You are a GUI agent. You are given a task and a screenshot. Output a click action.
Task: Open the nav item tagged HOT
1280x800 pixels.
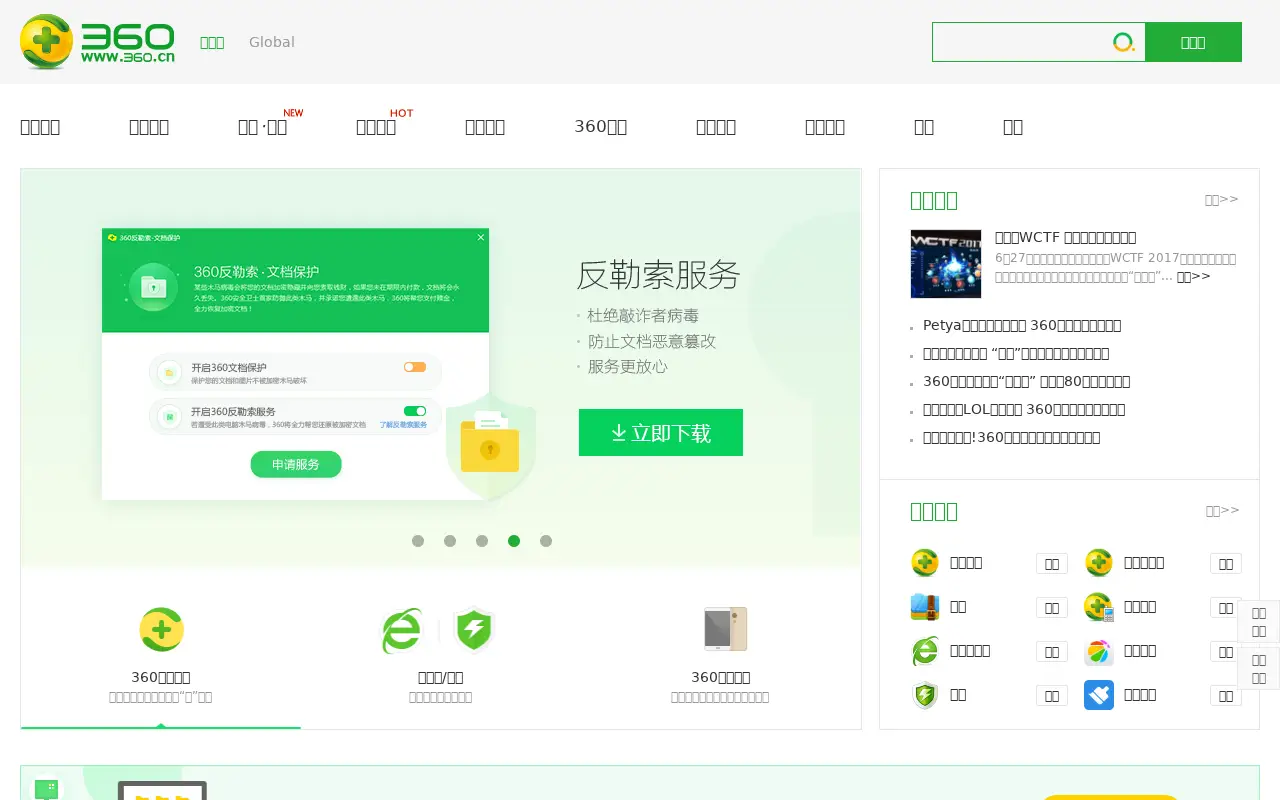[376, 126]
